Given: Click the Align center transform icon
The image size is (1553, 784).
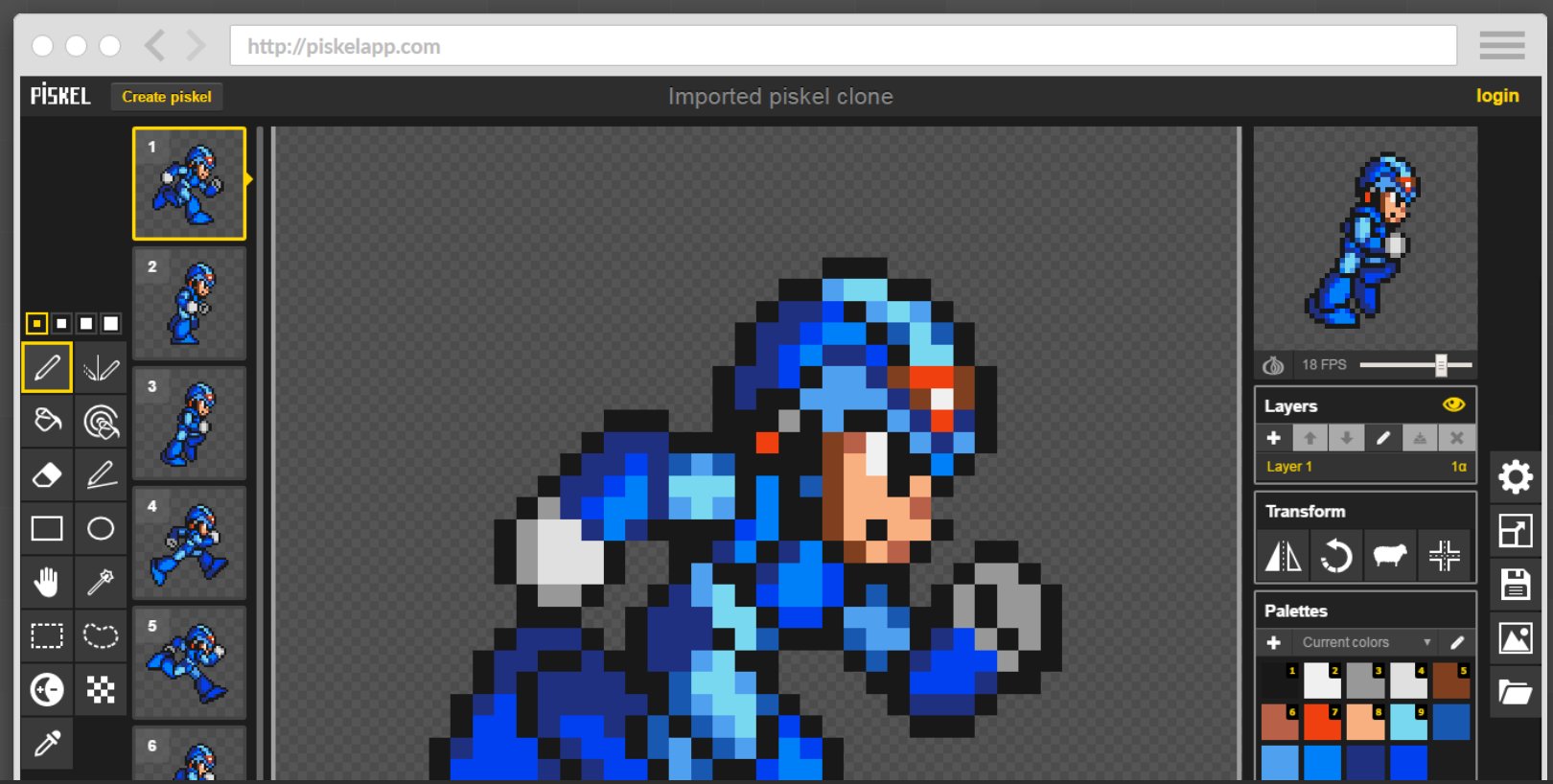Looking at the screenshot, I should (1444, 556).
